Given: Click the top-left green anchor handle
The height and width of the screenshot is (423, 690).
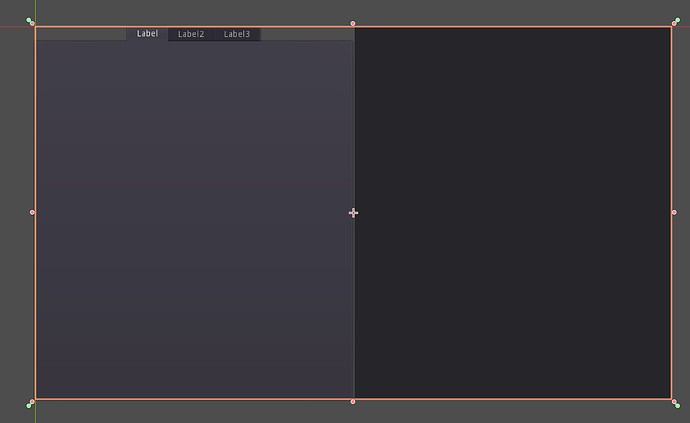Looking at the screenshot, I should (x=29, y=20).
